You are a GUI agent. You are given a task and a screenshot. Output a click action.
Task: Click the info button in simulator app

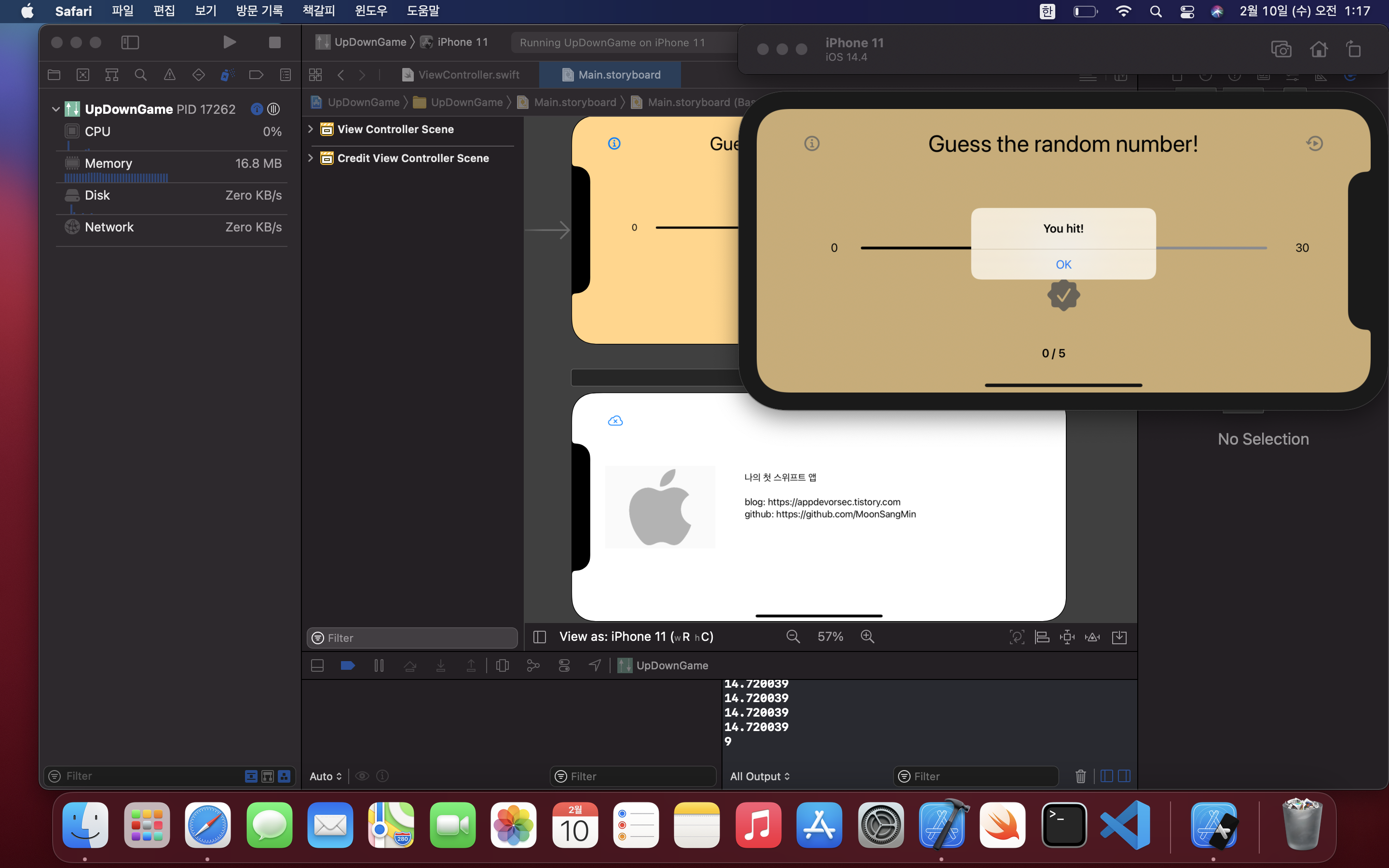[812, 144]
